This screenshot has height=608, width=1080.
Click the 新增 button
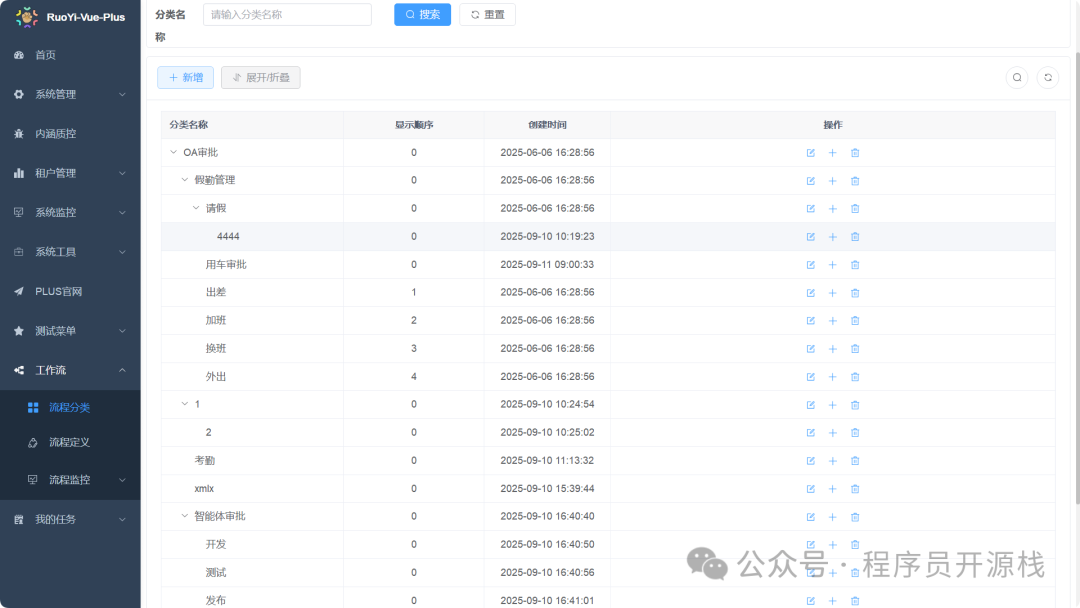pos(185,78)
